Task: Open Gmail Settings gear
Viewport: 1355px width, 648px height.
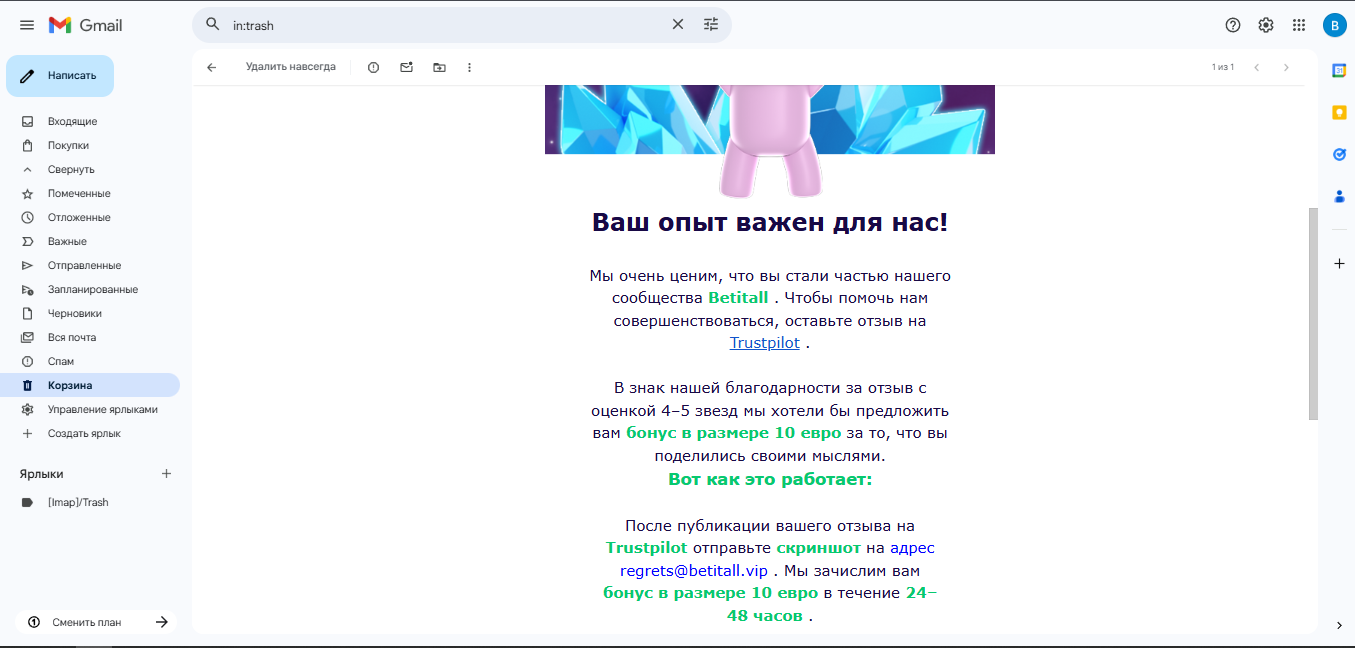Action: coord(1265,25)
